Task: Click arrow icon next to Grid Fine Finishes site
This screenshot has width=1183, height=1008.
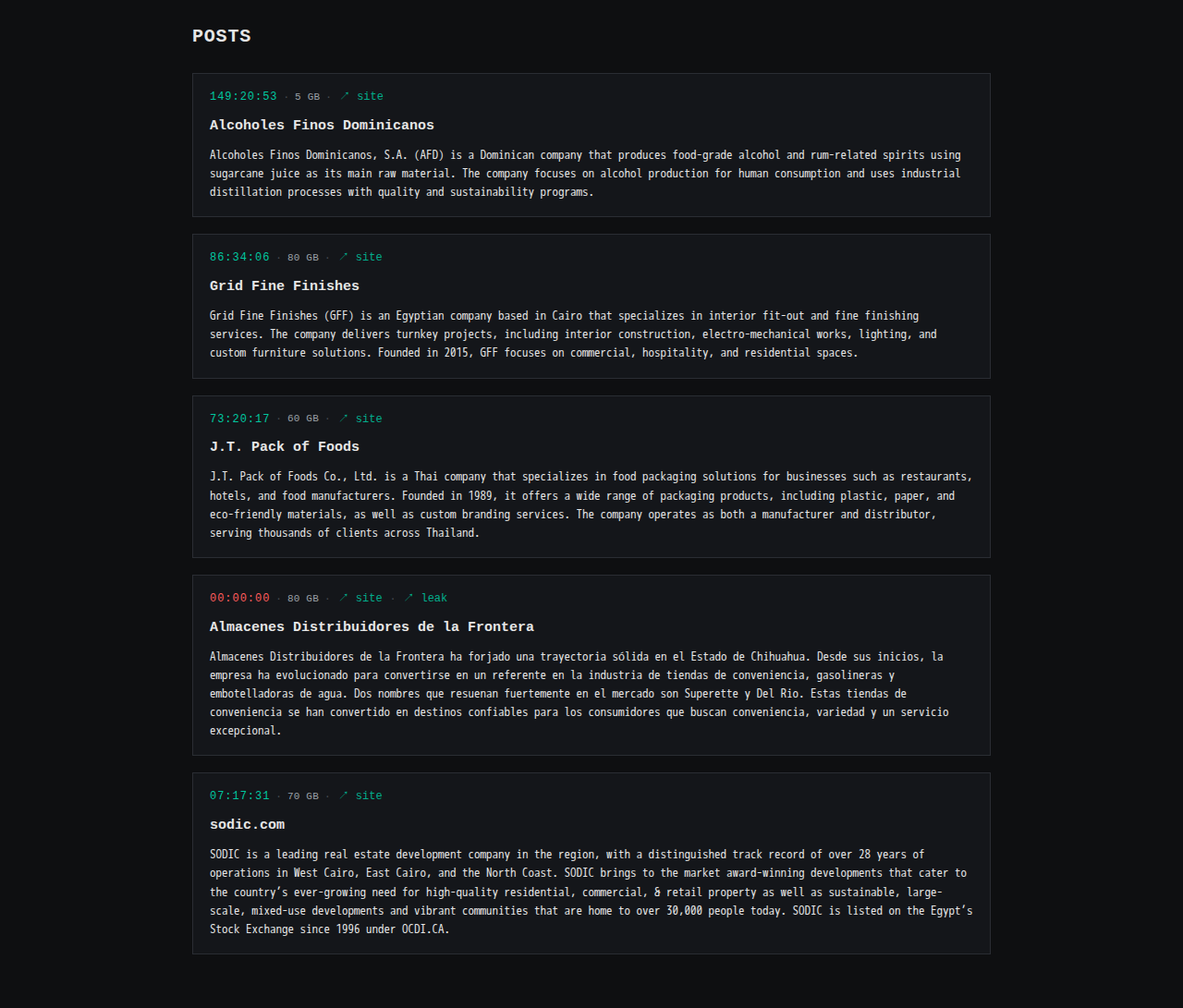Action: point(344,257)
